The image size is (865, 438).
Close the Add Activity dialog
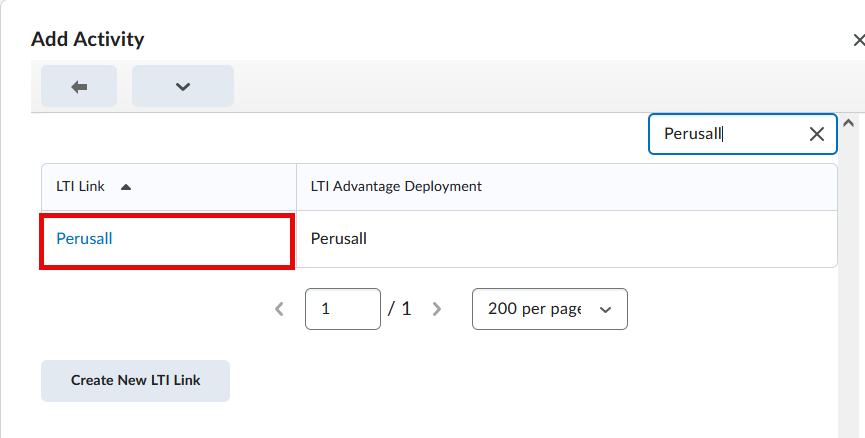857,40
